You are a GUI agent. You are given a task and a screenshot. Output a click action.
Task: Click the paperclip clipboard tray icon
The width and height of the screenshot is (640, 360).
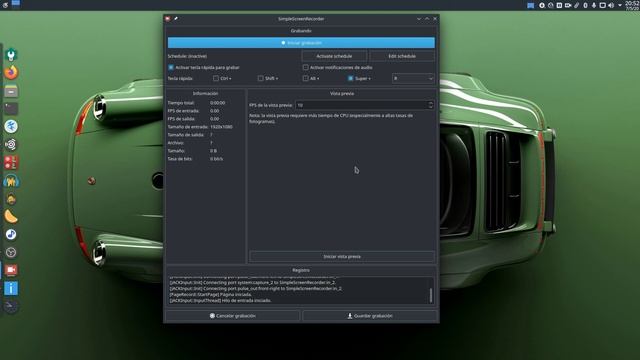(x=576, y=5)
